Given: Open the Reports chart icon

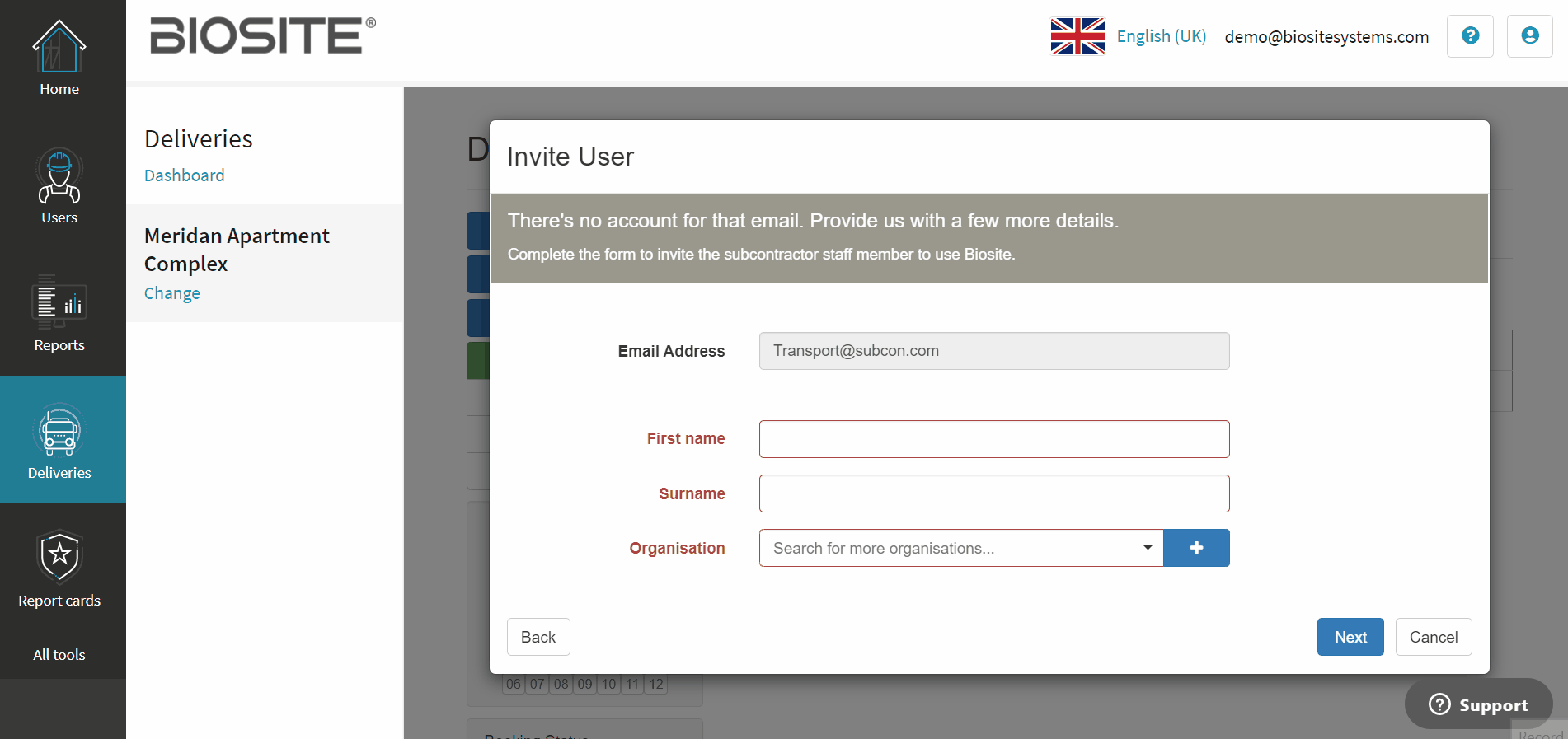Looking at the screenshot, I should [59, 302].
